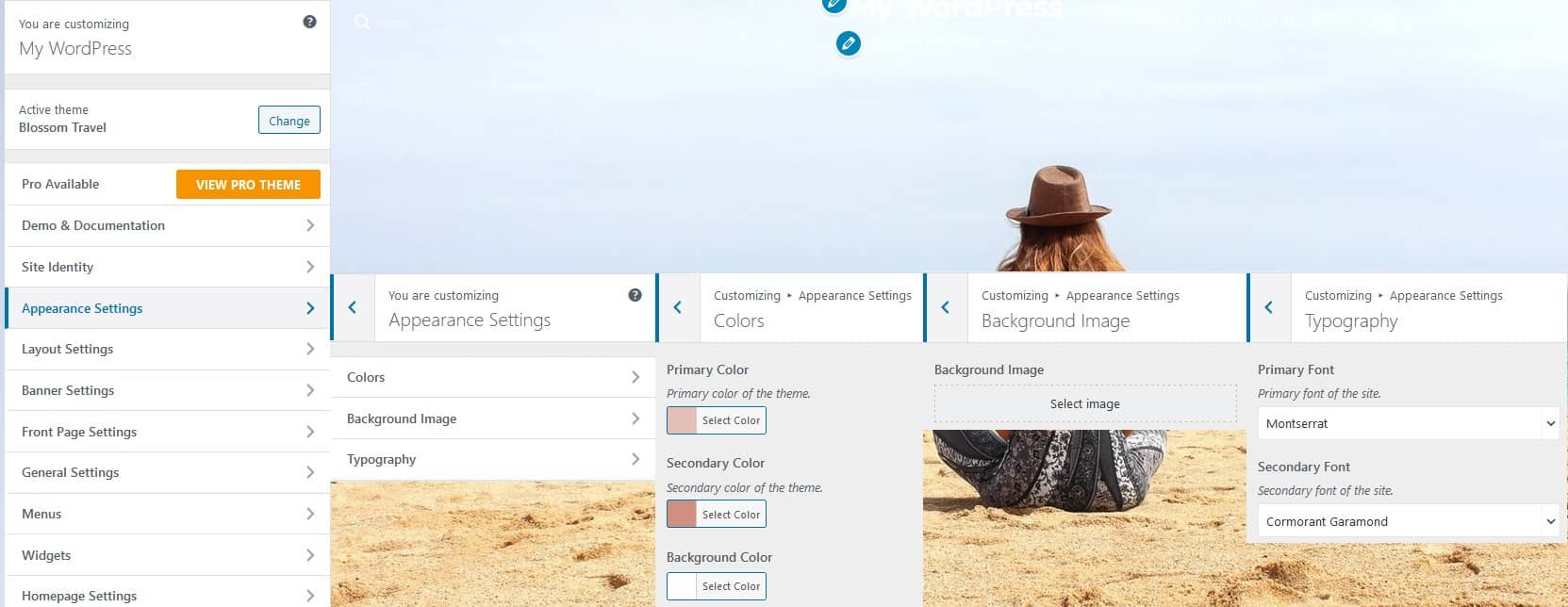Open Appearance Settings section
This screenshot has height=607, width=1568.
pyautogui.click(x=168, y=308)
